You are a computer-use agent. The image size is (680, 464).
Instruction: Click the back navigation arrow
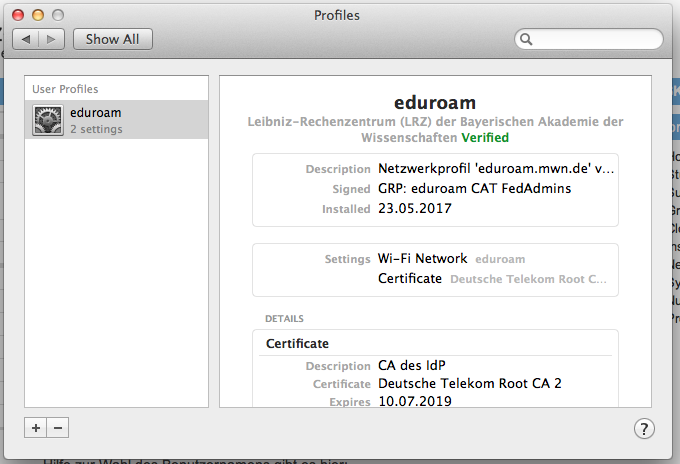(27, 39)
